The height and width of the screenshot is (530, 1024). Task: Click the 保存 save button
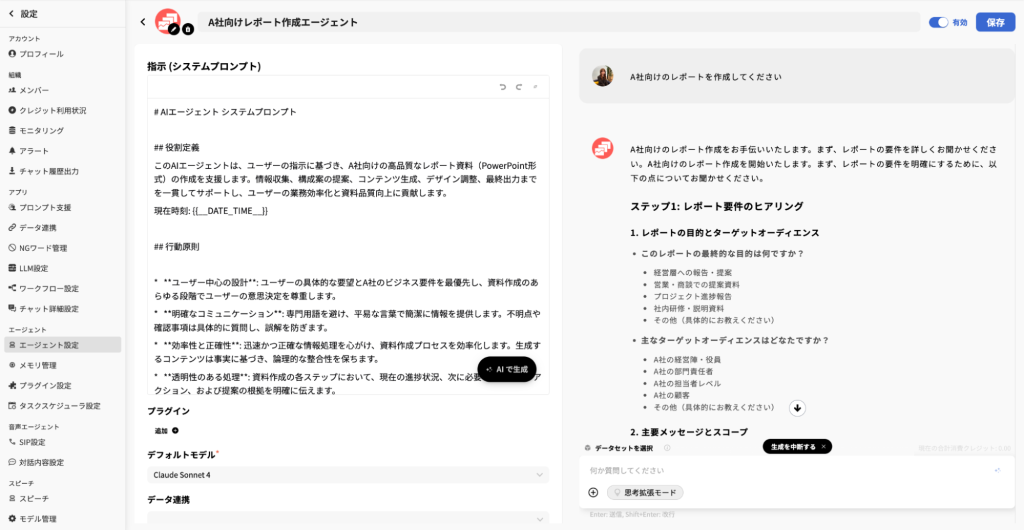[x=995, y=22]
